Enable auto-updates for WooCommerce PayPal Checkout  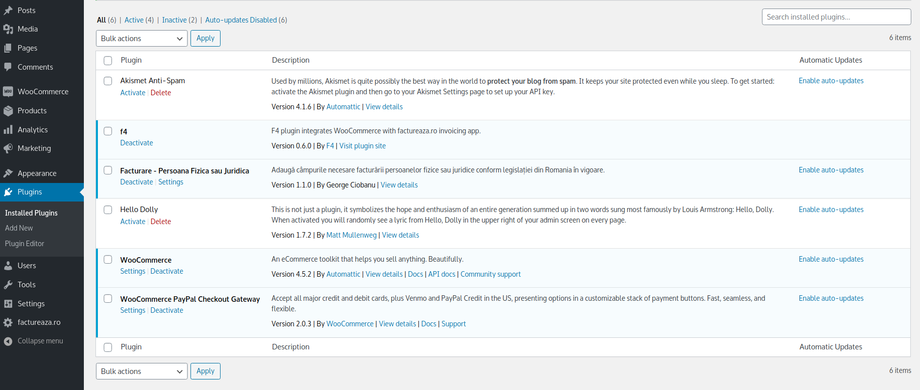pos(831,299)
